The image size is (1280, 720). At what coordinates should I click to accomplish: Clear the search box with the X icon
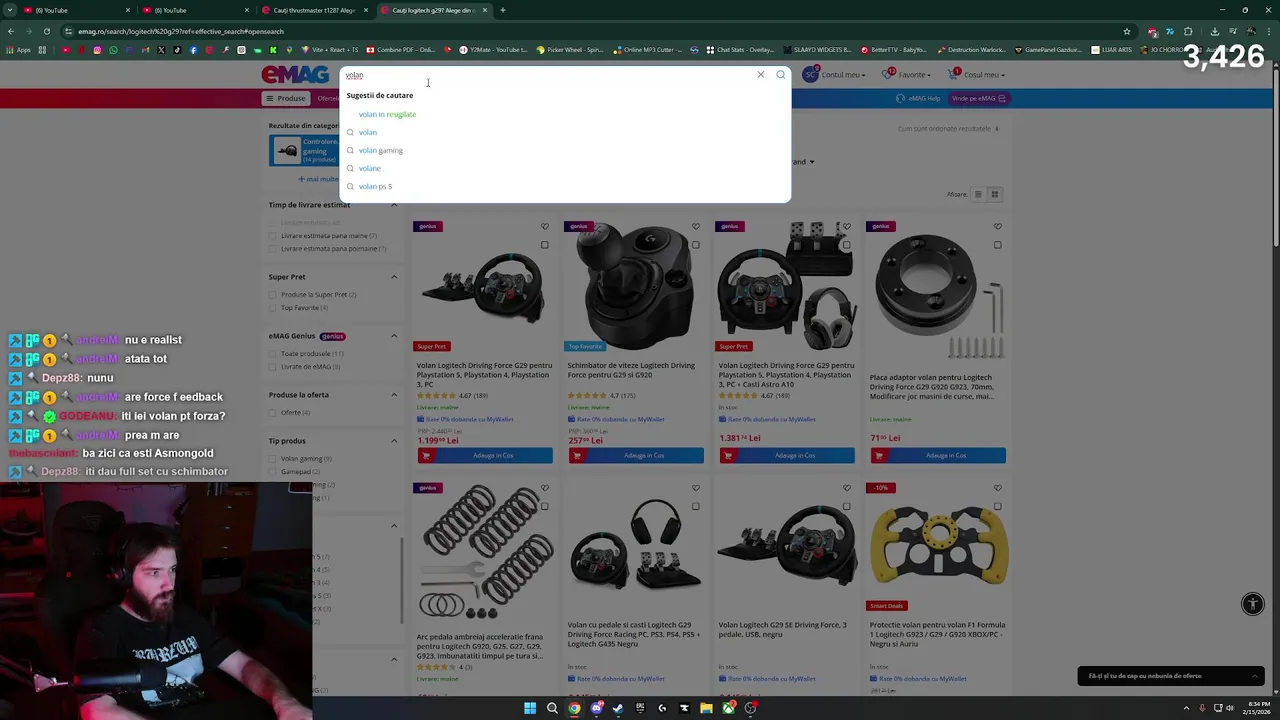(760, 75)
